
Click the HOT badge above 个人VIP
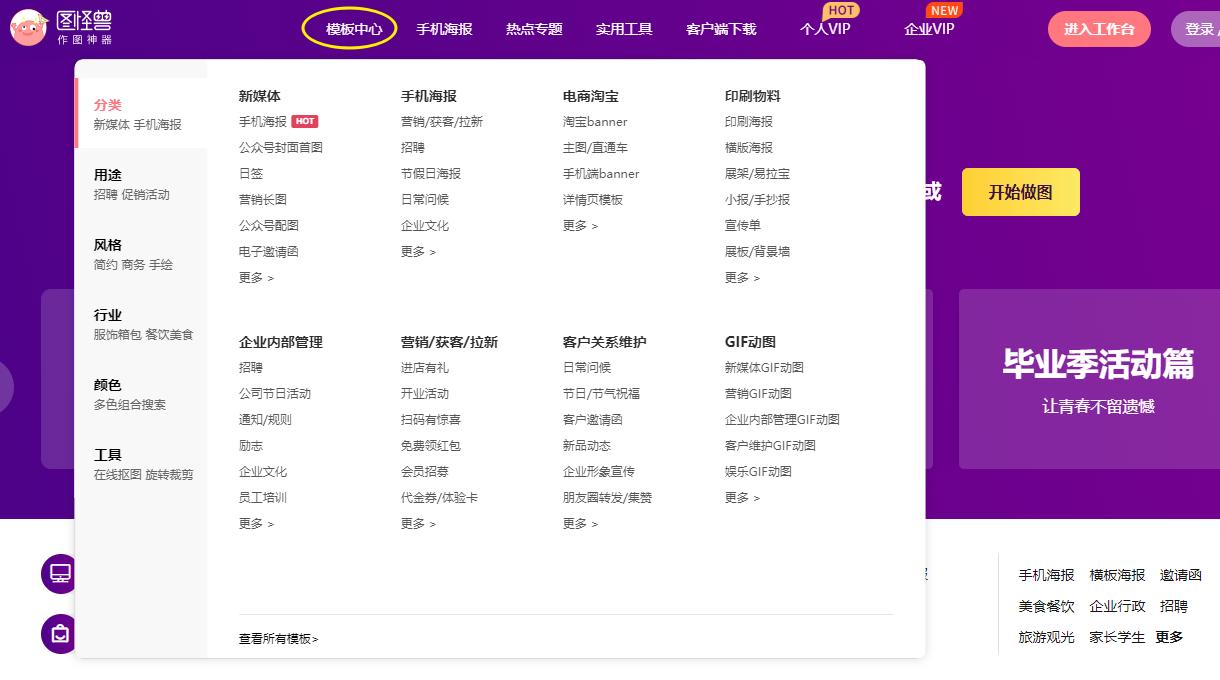tap(842, 11)
